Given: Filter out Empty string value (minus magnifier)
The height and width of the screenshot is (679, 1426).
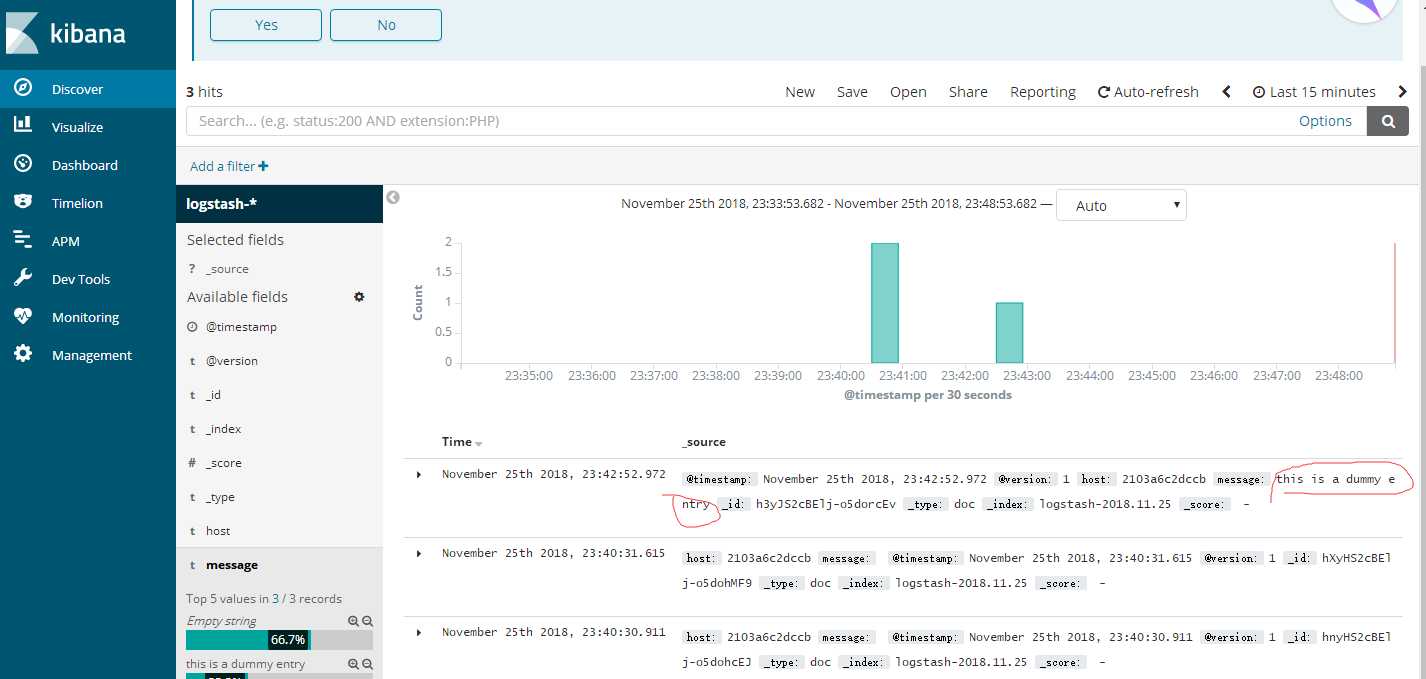Looking at the screenshot, I should (367, 621).
